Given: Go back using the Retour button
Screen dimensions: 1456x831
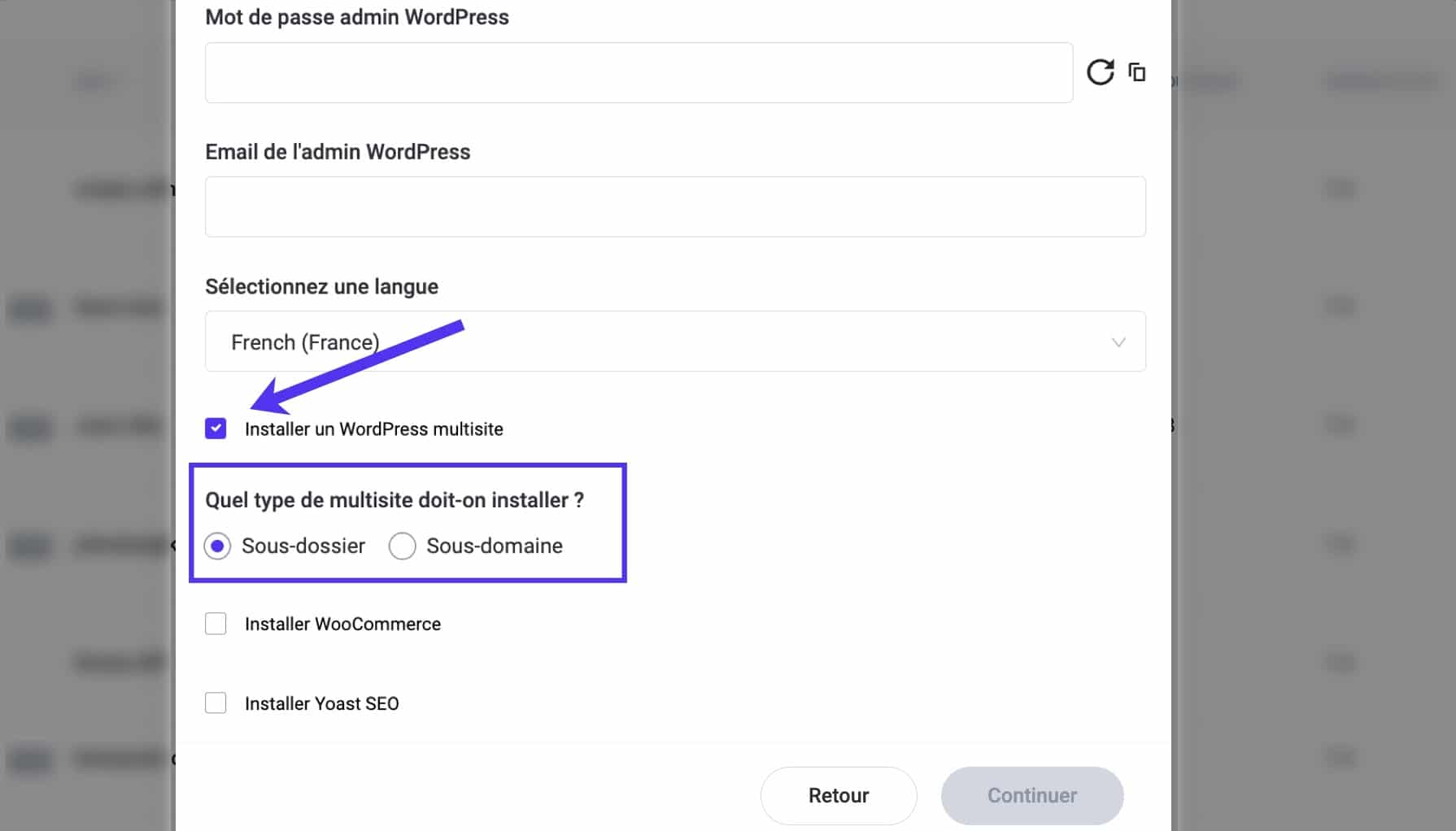Looking at the screenshot, I should click(839, 795).
